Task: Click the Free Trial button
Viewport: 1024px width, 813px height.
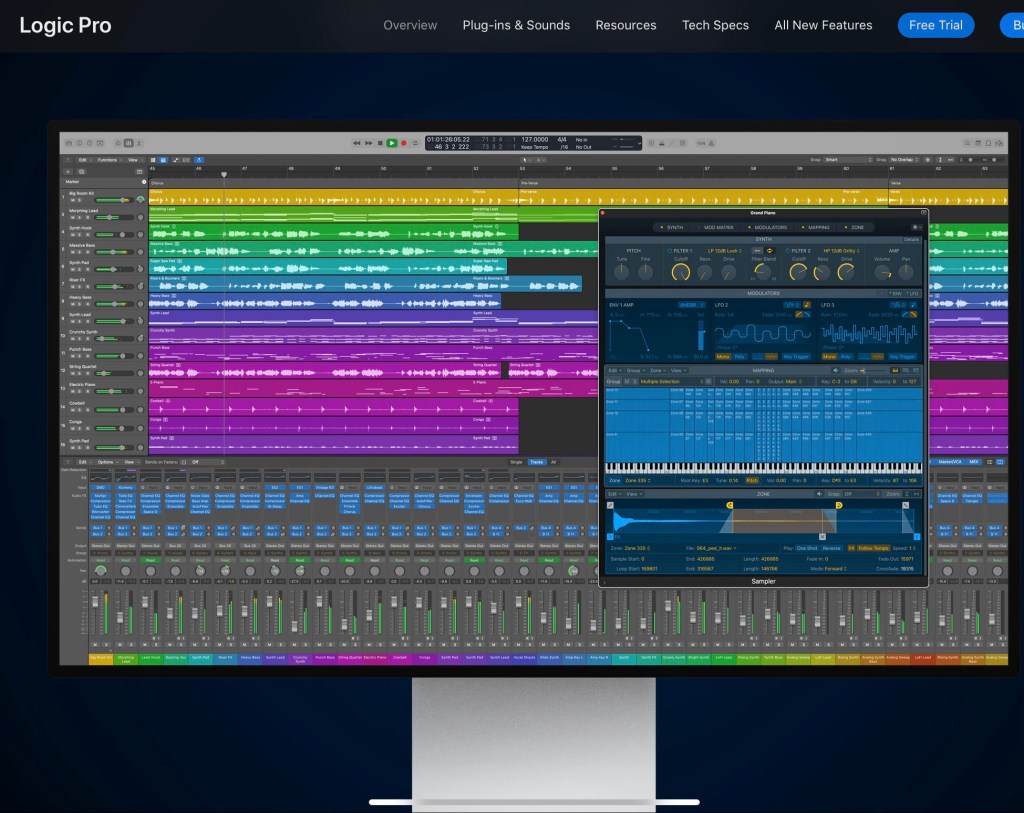Action: click(x=935, y=25)
